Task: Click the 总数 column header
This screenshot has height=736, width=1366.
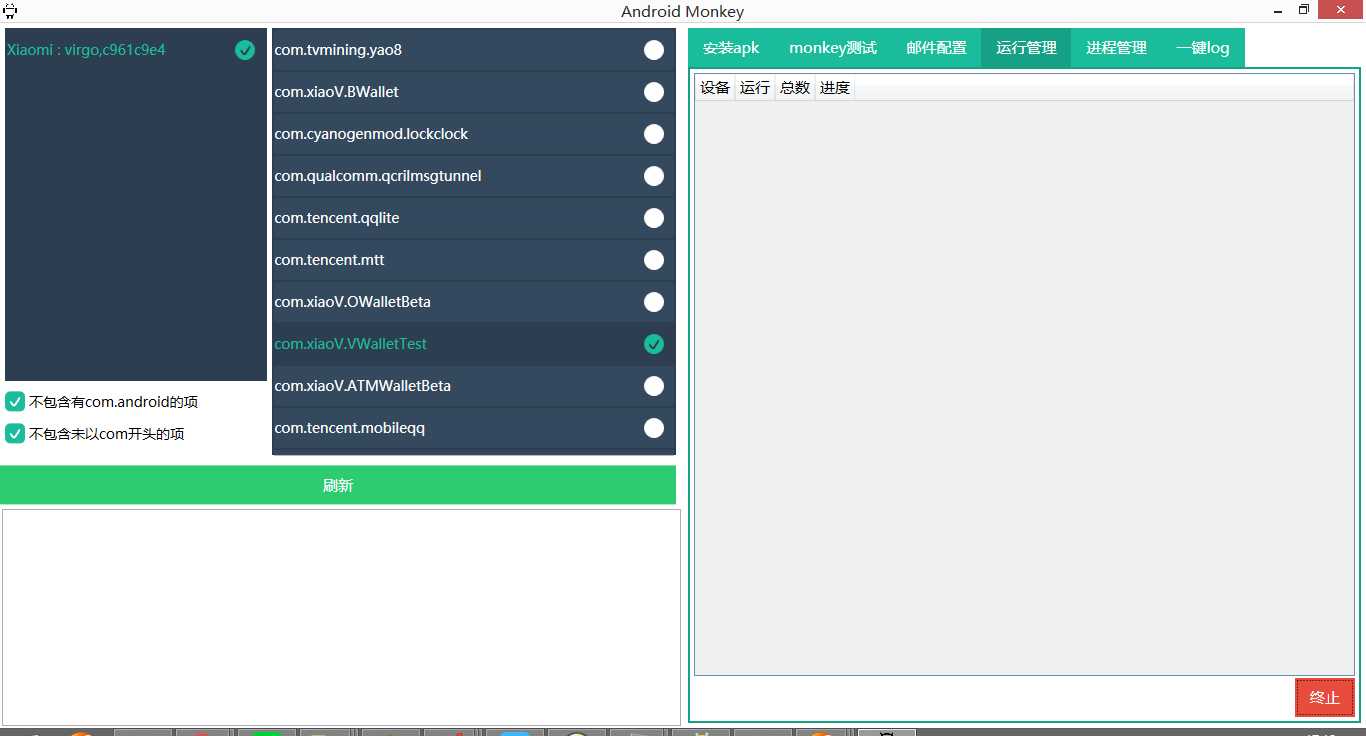Action: coord(795,88)
